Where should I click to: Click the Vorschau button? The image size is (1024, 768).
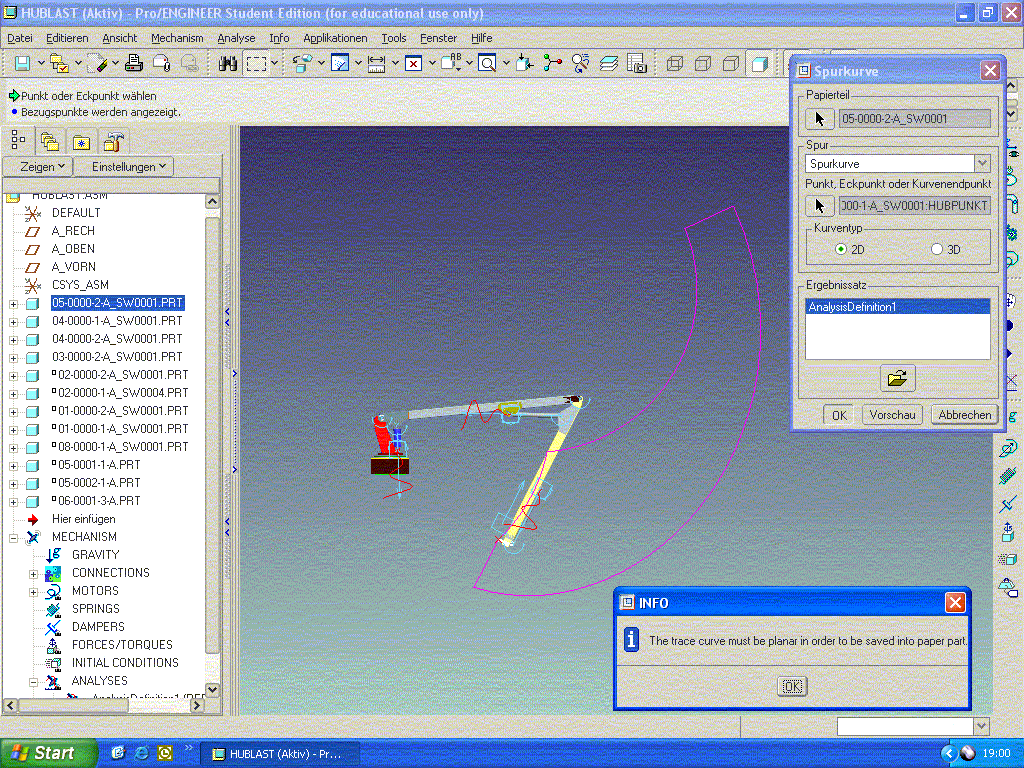coord(892,415)
